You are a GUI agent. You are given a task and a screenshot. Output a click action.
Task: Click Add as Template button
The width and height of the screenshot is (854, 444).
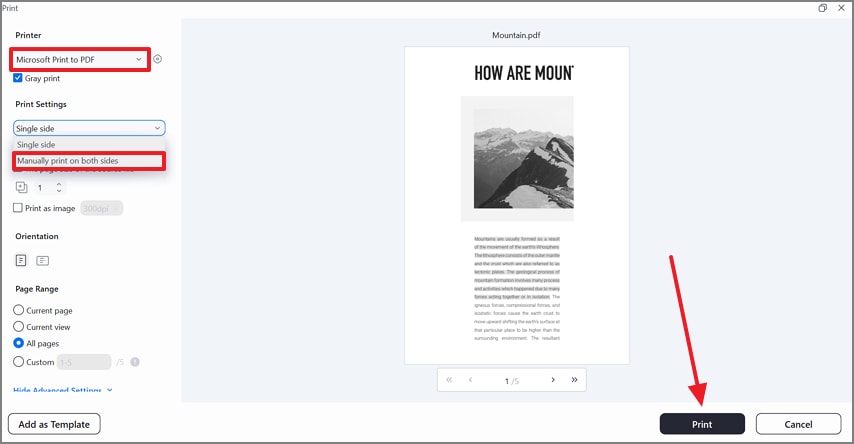click(54, 424)
